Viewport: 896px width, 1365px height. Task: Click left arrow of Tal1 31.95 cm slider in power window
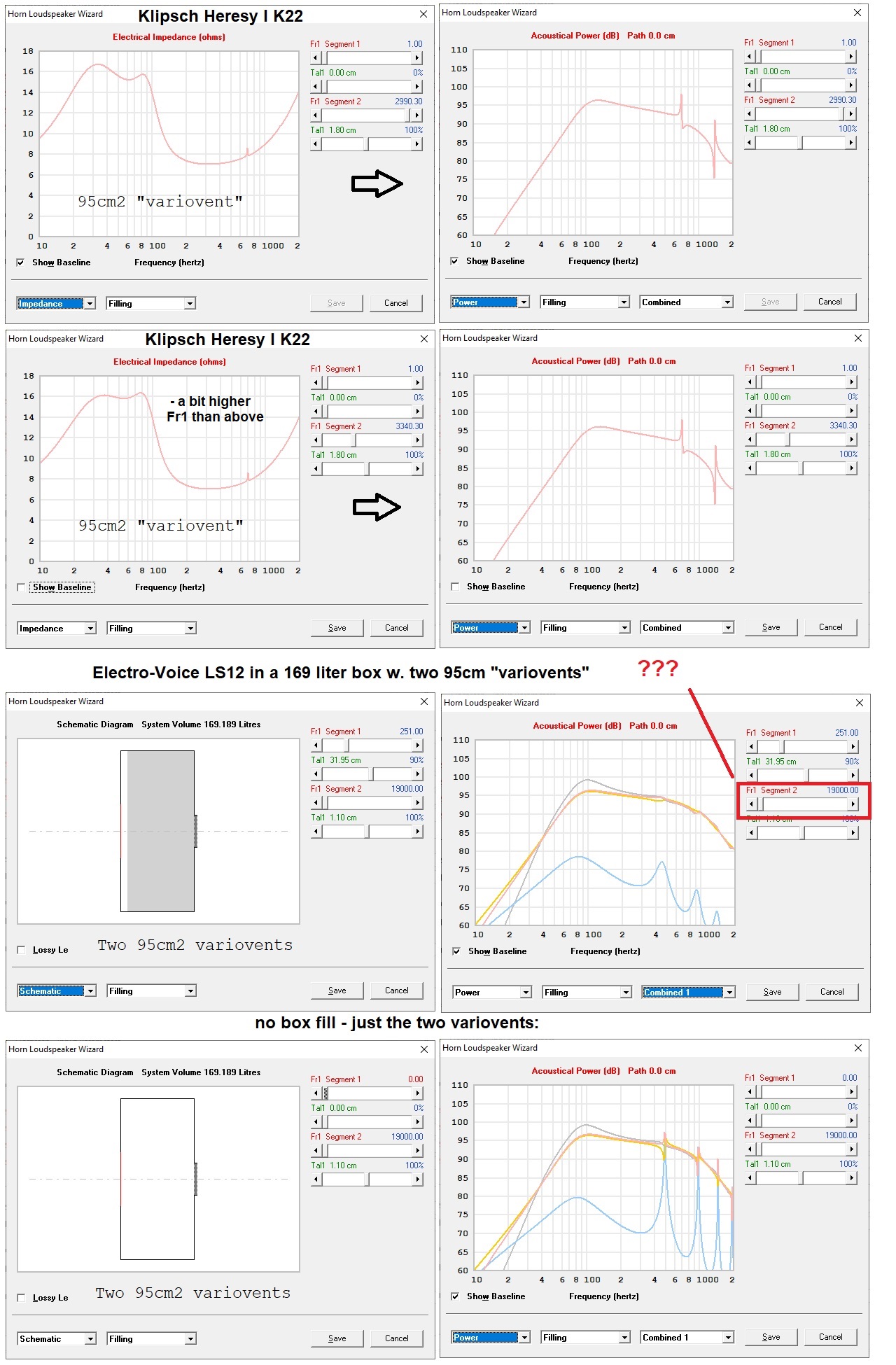(x=752, y=776)
